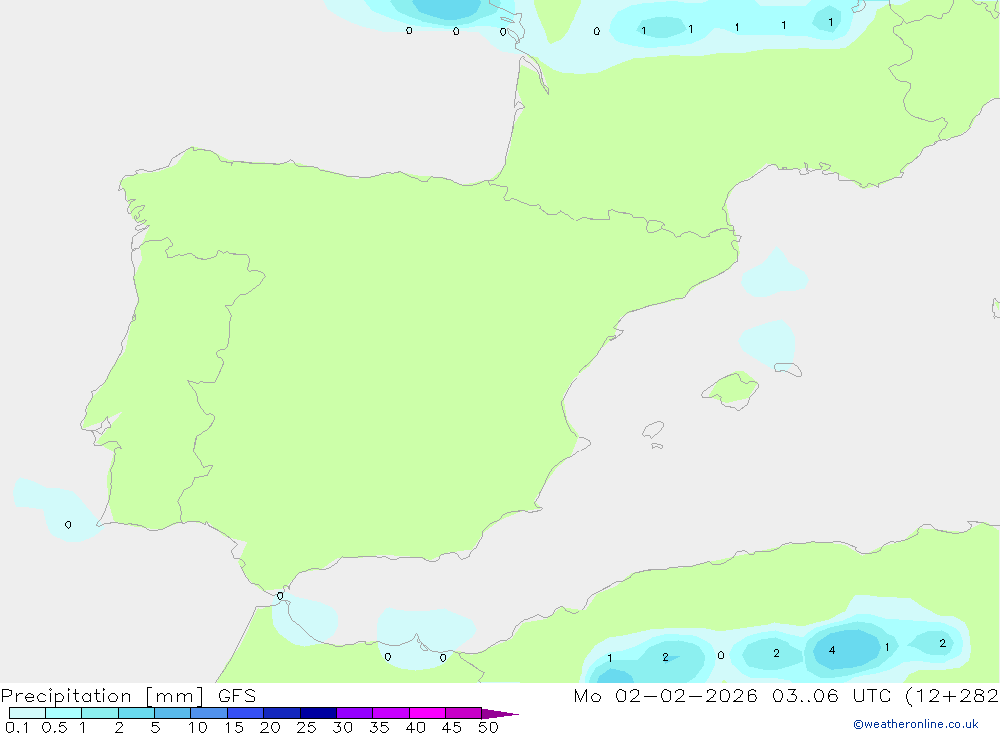Choose the 2–5 mm sky blue legend swatch
Viewport: 1000px width, 733px height.
click(x=136, y=713)
